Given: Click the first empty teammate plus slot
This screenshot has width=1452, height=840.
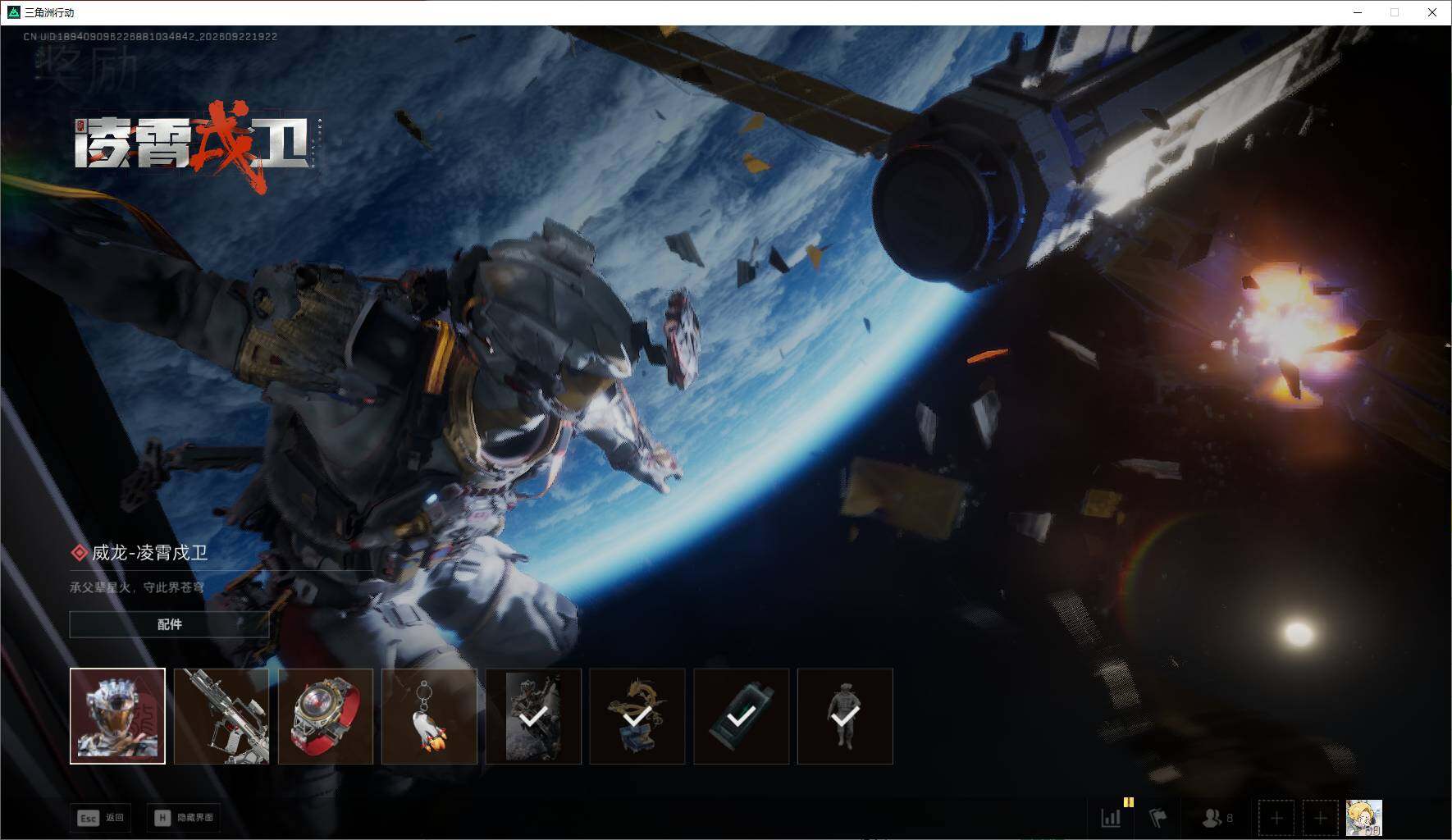Looking at the screenshot, I should 1276,818.
